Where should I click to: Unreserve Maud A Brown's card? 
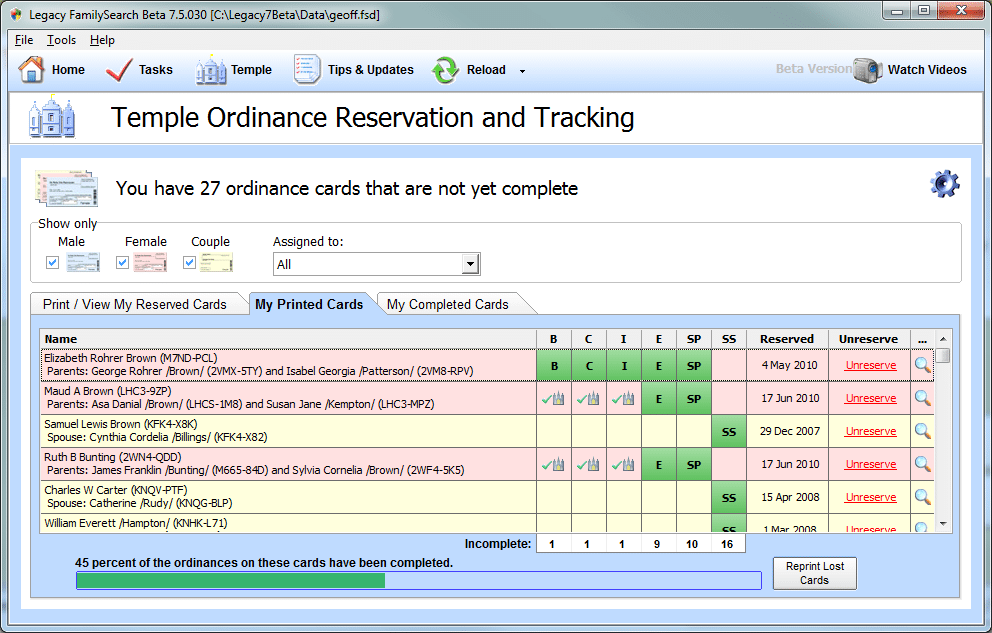click(871, 398)
